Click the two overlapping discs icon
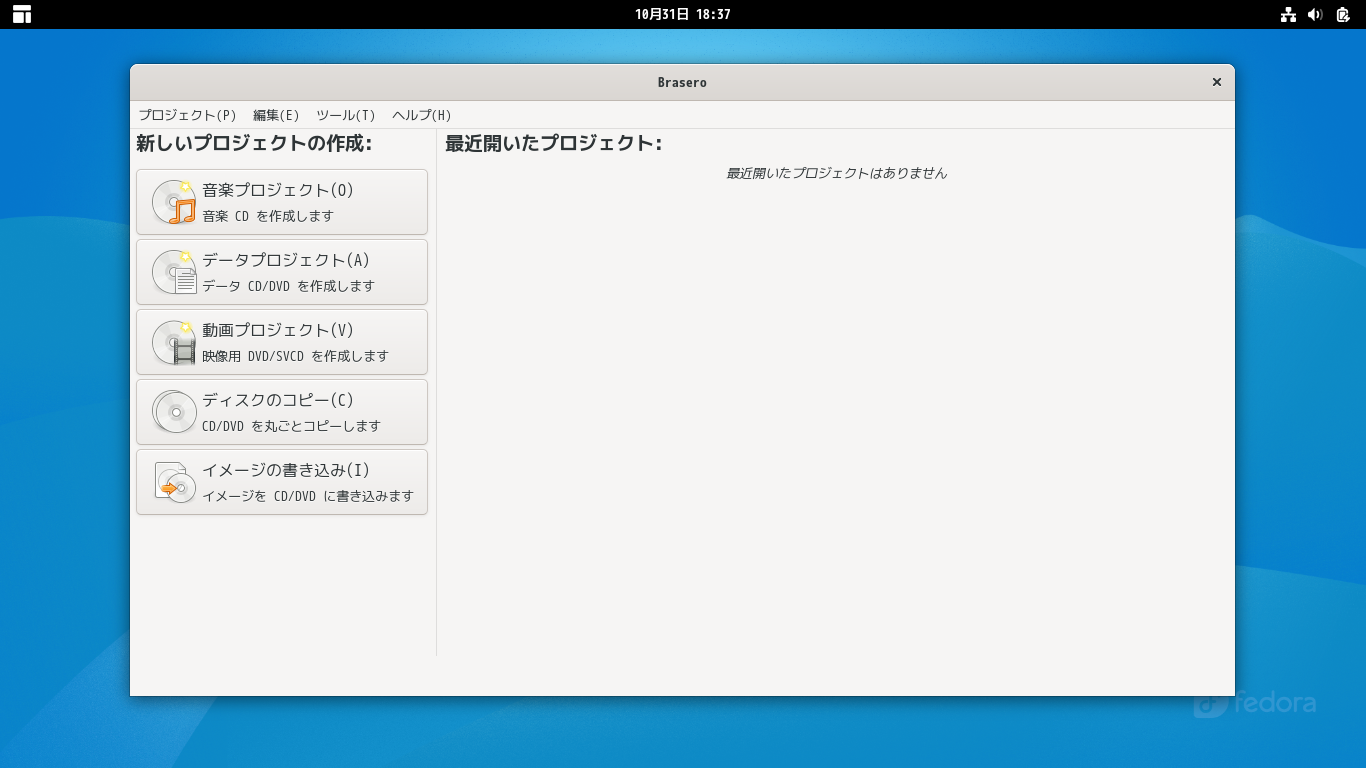Viewport: 1366px width, 768px height. 174,412
